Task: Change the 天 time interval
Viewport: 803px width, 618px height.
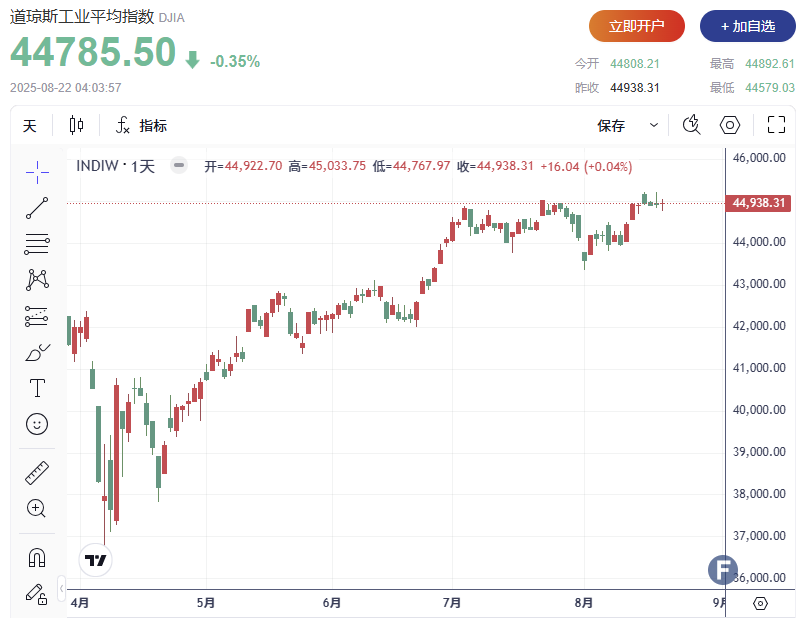Action: pyautogui.click(x=30, y=126)
